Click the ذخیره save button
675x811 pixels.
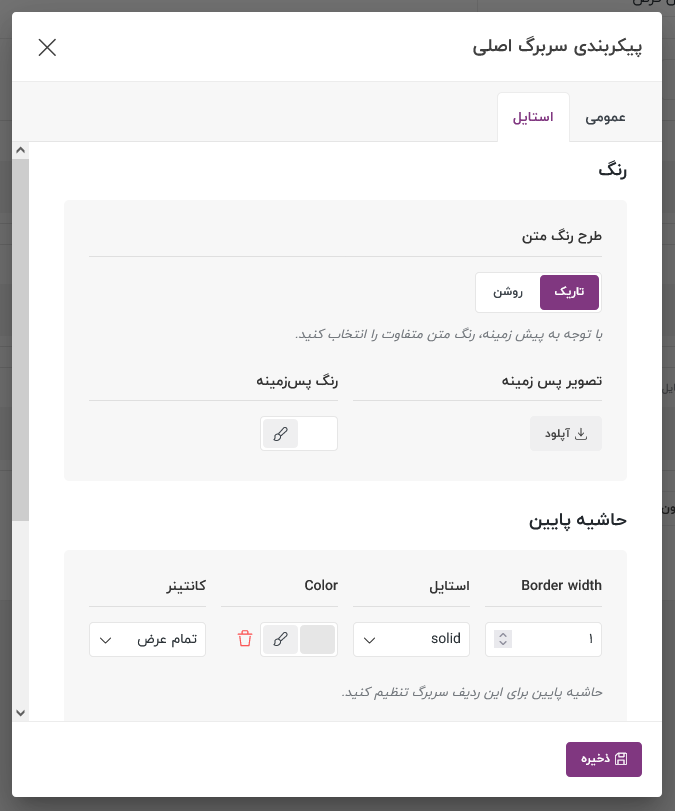(x=604, y=759)
